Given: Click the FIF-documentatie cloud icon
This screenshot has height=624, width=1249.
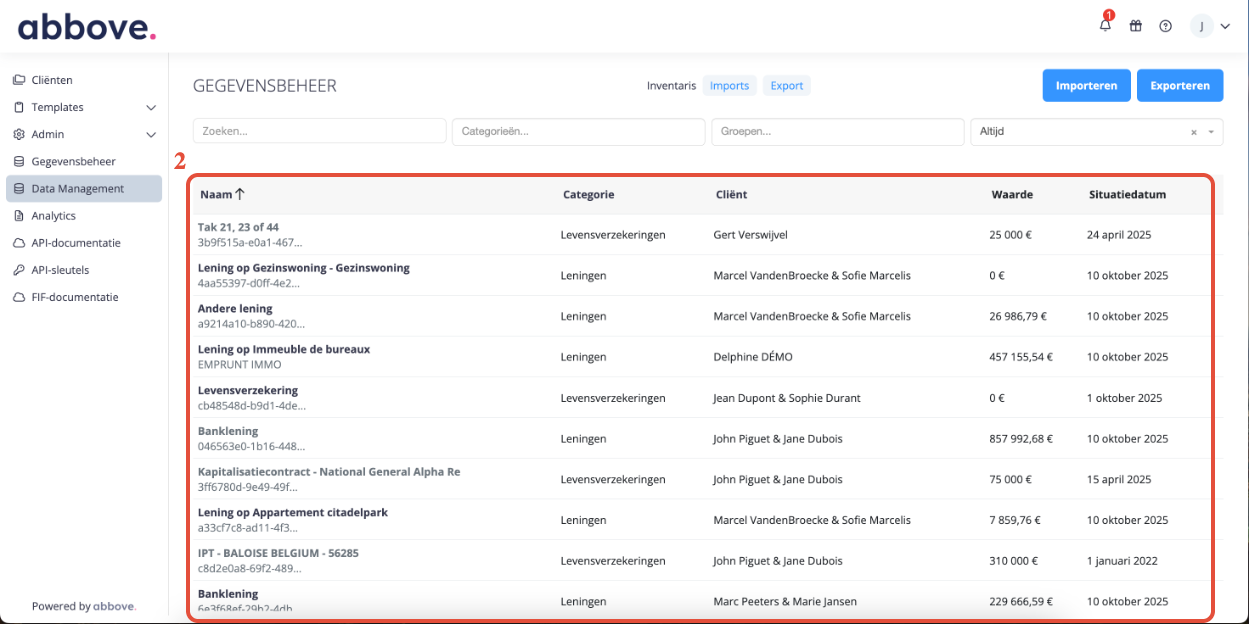Looking at the screenshot, I should (19, 297).
